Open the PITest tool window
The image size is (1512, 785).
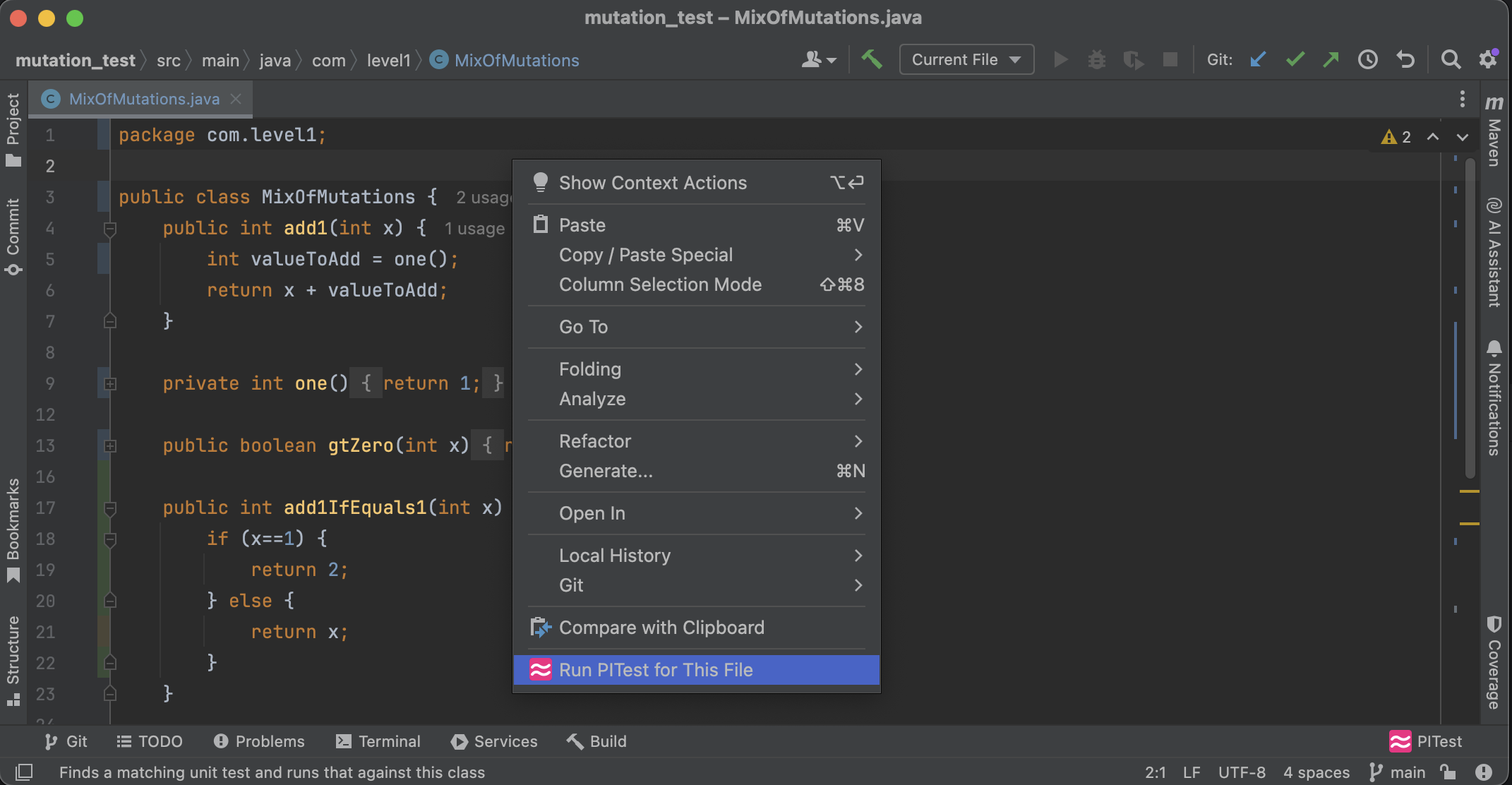pyautogui.click(x=1425, y=741)
